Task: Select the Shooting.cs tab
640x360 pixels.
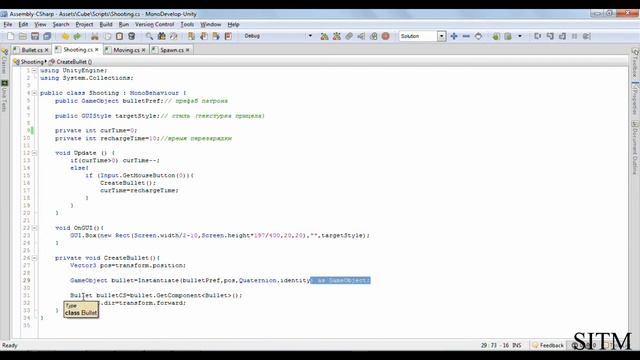Action: [x=78, y=50]
